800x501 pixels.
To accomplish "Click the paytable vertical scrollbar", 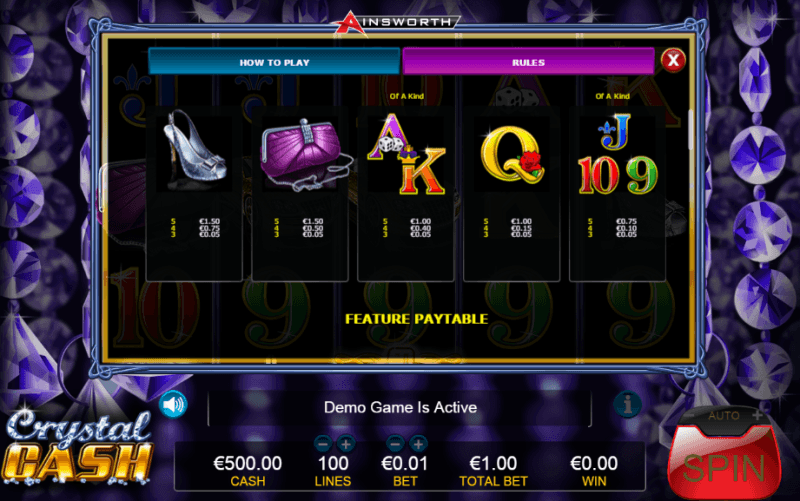I will tap(691, 130).
